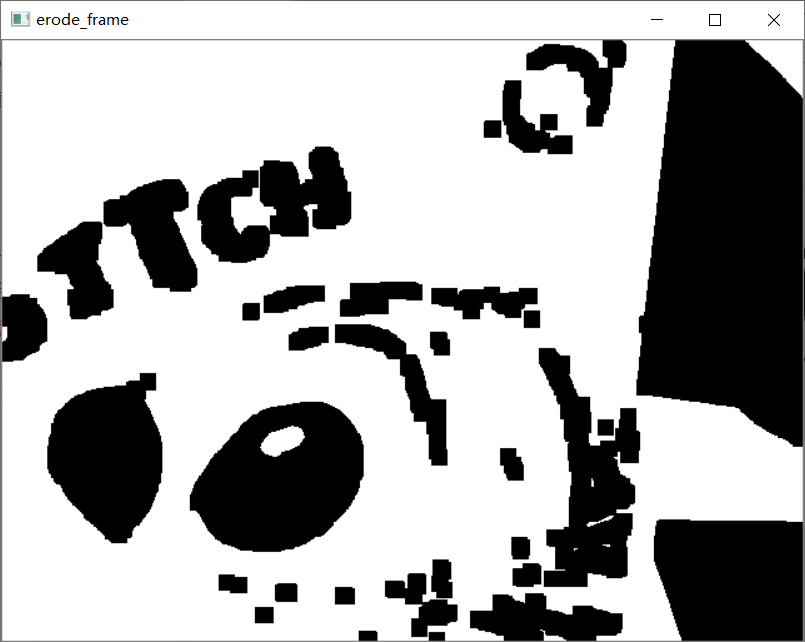Close the erode_frame window
The height and width of the screenshot is (642, 805).
point(774,20)
